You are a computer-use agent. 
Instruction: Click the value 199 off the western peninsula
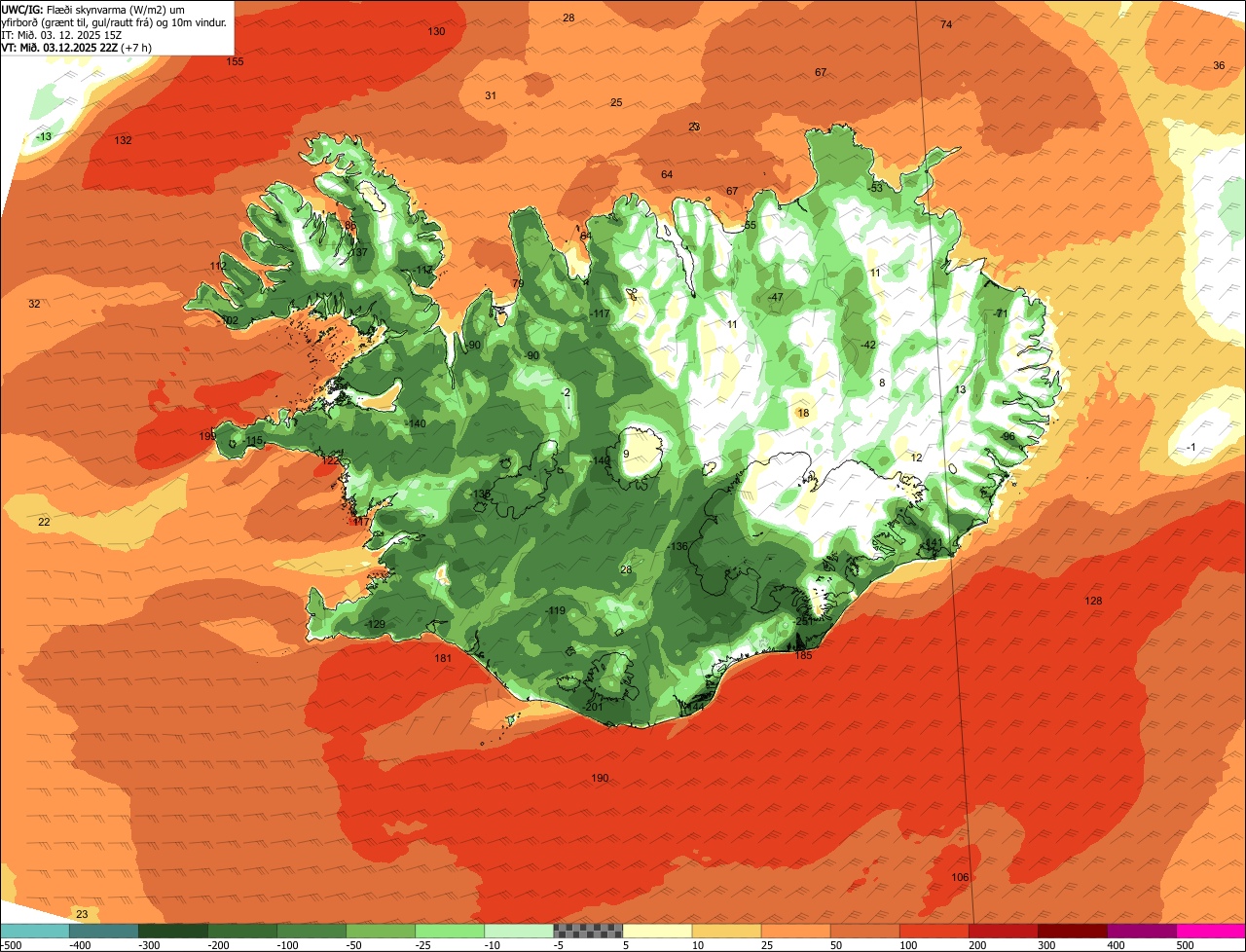[207, 436]
